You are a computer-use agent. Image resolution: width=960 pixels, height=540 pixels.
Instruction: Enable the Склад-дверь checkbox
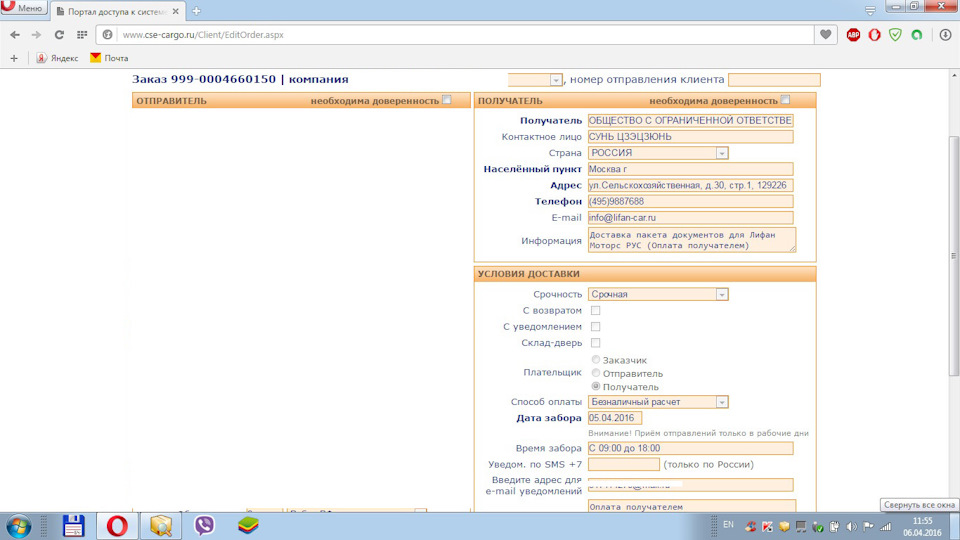point(595,343)
